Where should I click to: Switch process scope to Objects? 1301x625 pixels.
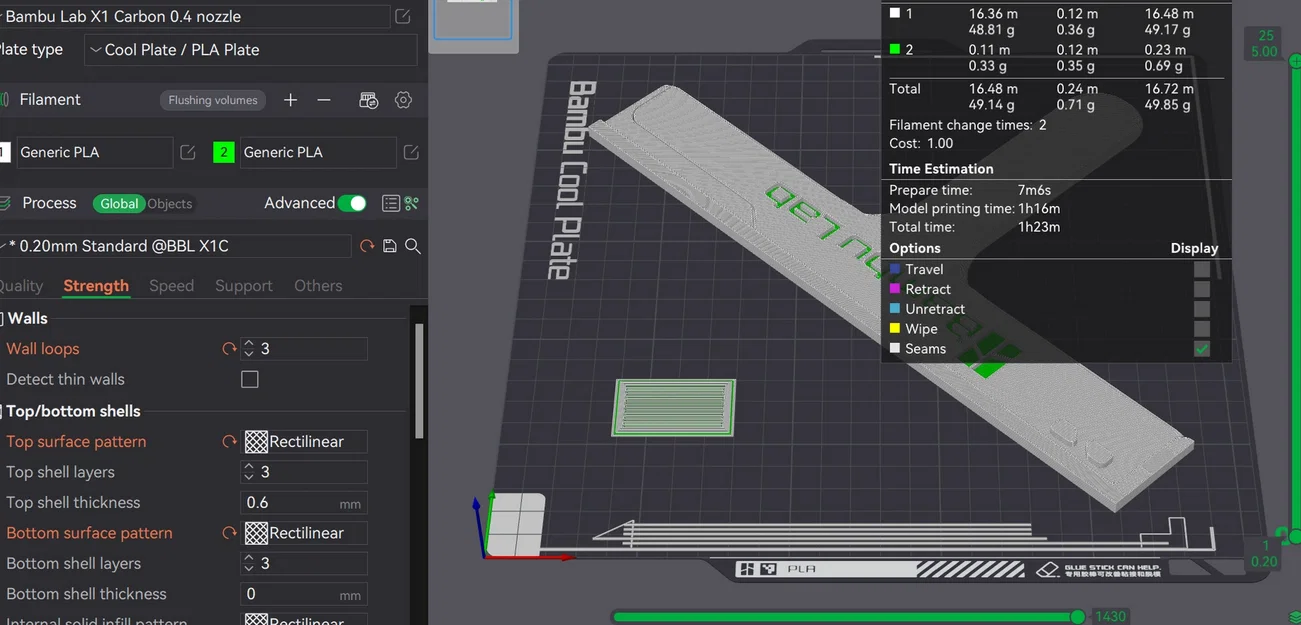click(170, 204)
